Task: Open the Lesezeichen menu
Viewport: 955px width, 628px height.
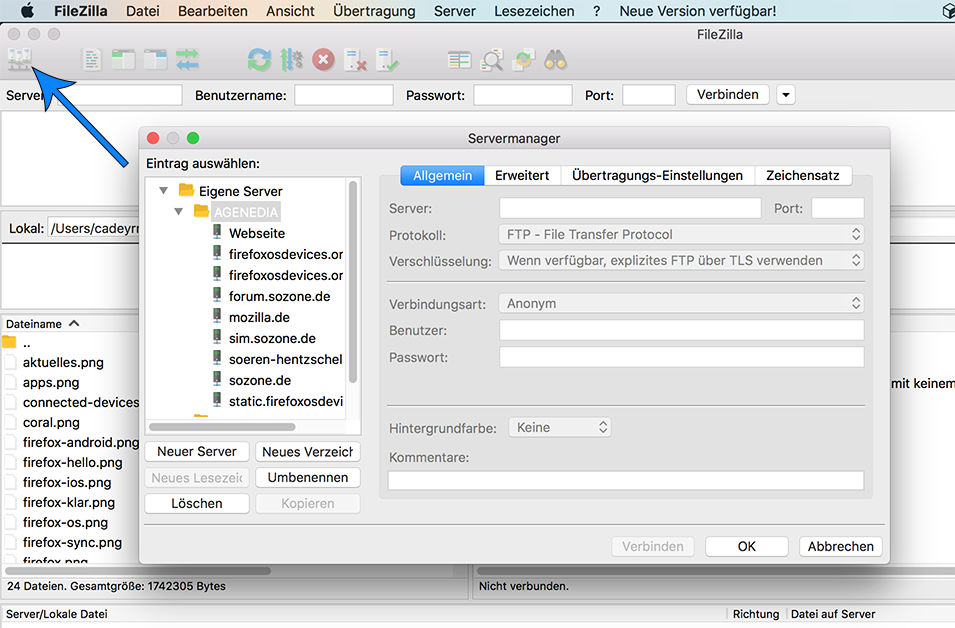Action: click(x=534, y=11)
